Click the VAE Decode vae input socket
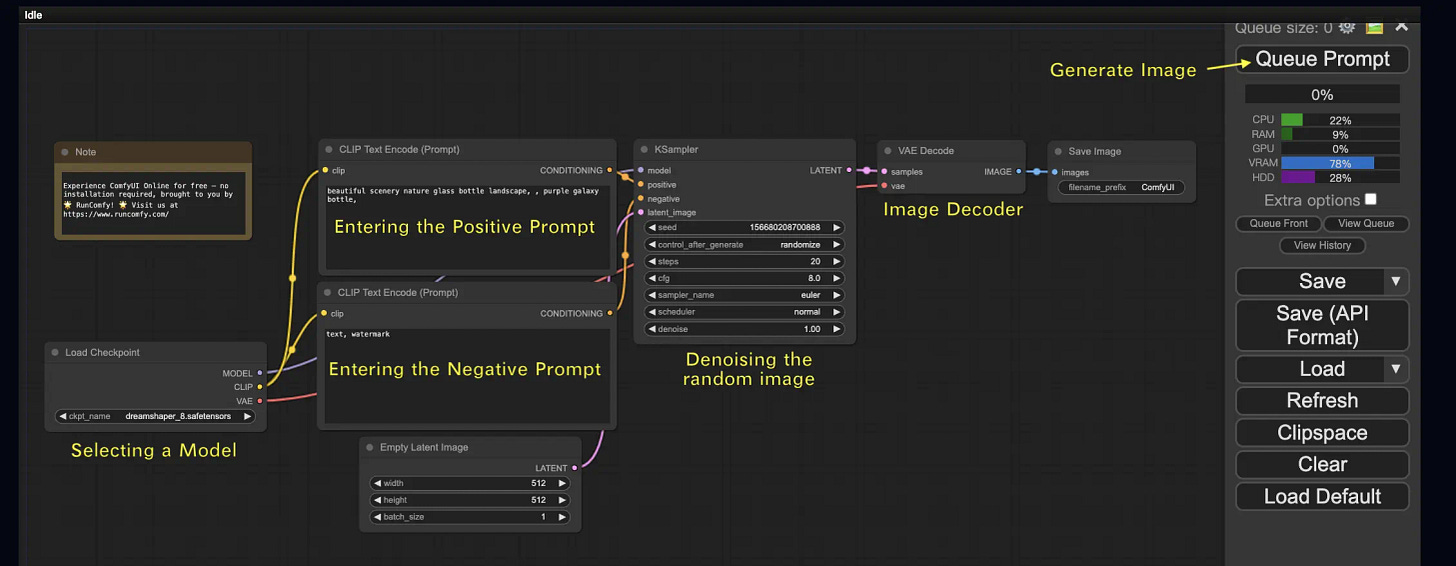 884,186
